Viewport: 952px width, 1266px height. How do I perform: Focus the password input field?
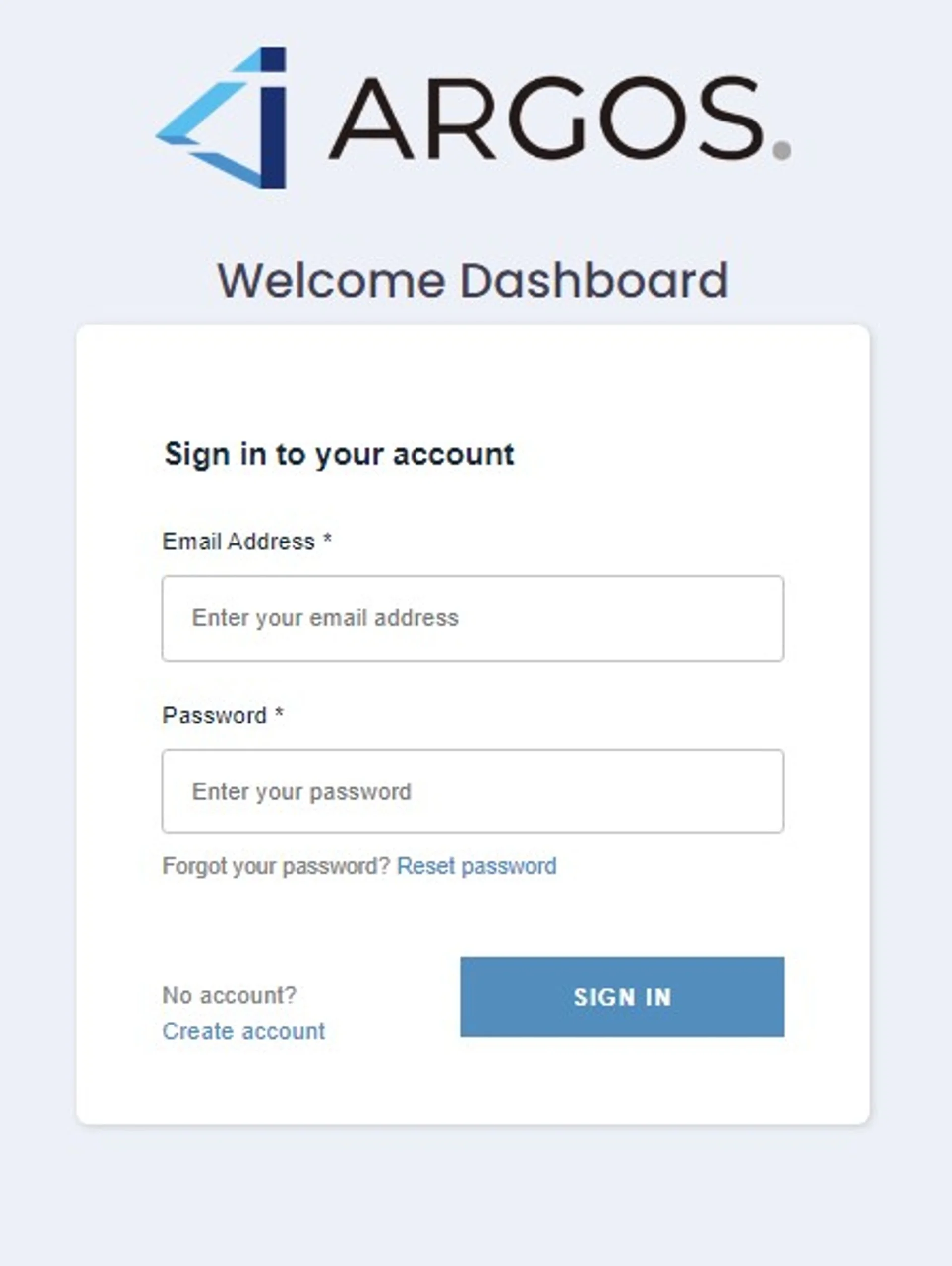click(x=473, y=791)
